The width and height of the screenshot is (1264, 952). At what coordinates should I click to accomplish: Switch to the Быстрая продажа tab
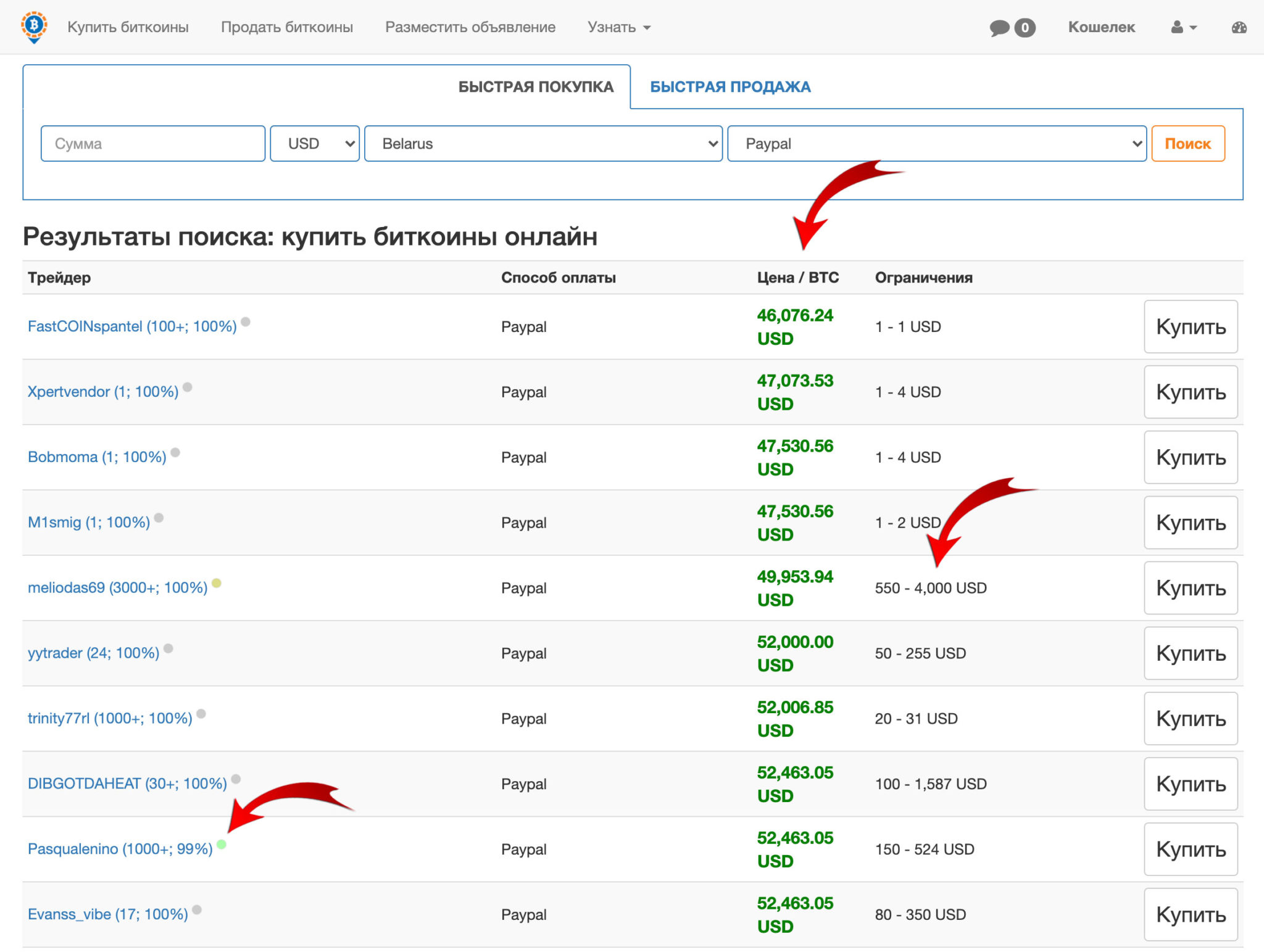pos(730,87)
